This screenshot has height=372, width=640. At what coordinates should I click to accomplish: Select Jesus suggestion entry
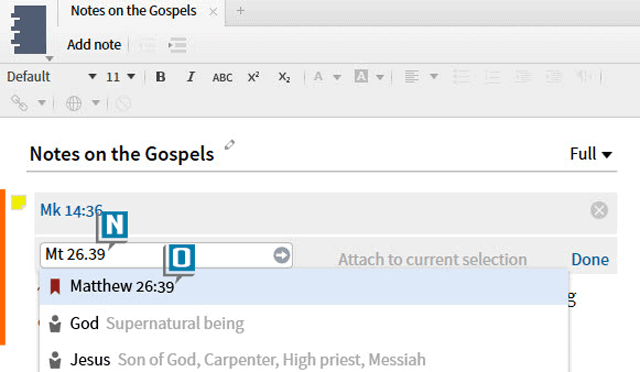[304, 359]
